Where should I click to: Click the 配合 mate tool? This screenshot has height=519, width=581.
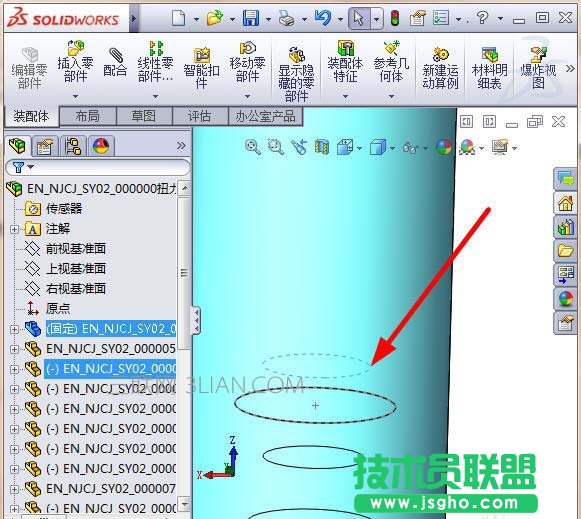[115, 62]
